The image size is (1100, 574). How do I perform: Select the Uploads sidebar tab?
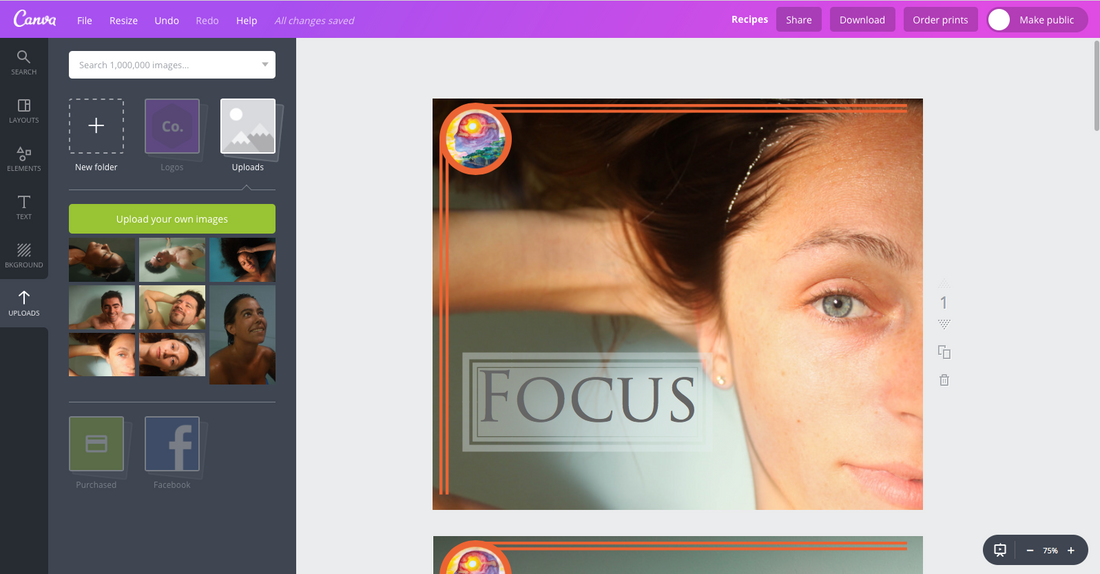(x=24, y=304)
